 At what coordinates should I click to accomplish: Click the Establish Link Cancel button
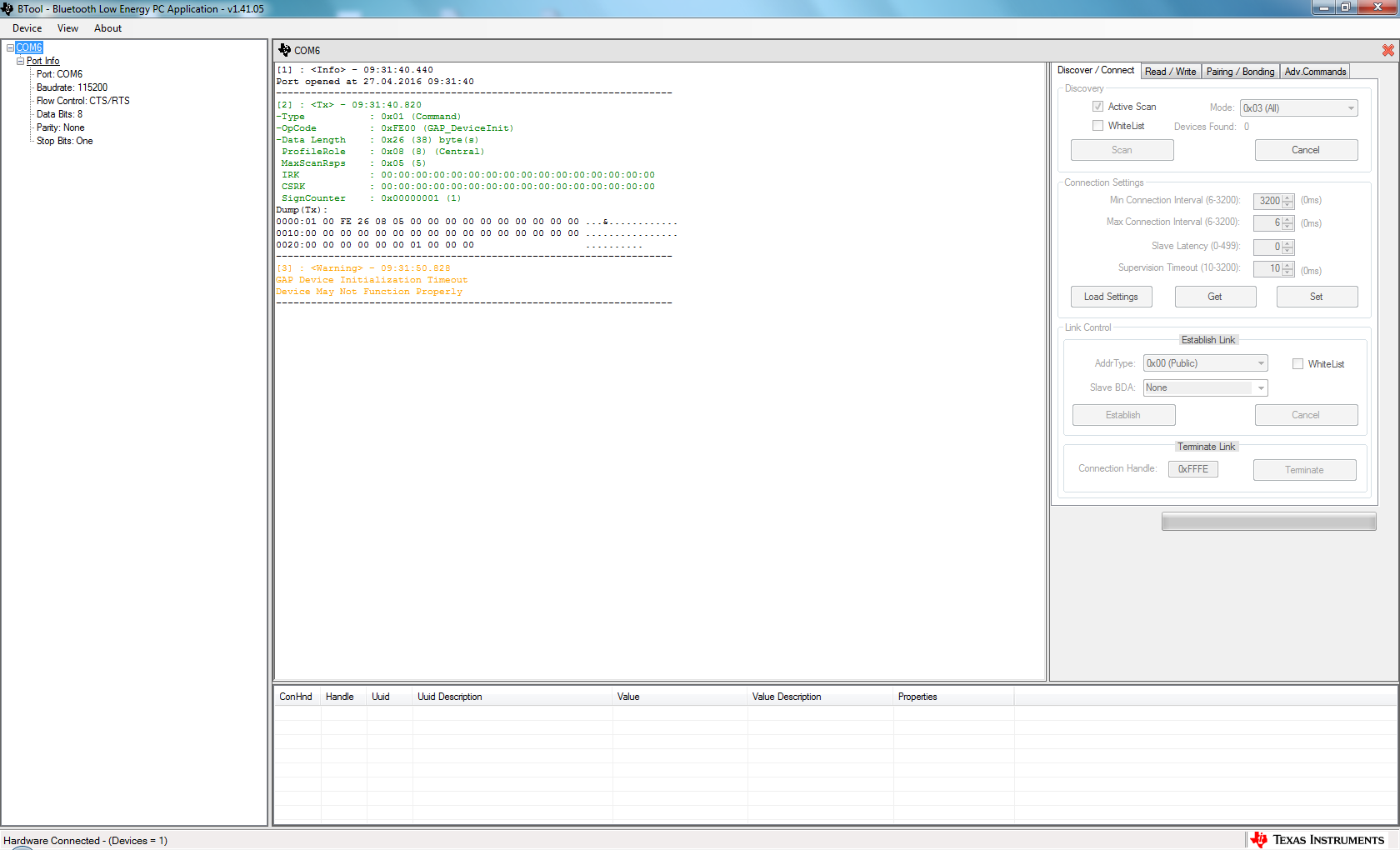pyautogui.click(x=1306, y=415)
